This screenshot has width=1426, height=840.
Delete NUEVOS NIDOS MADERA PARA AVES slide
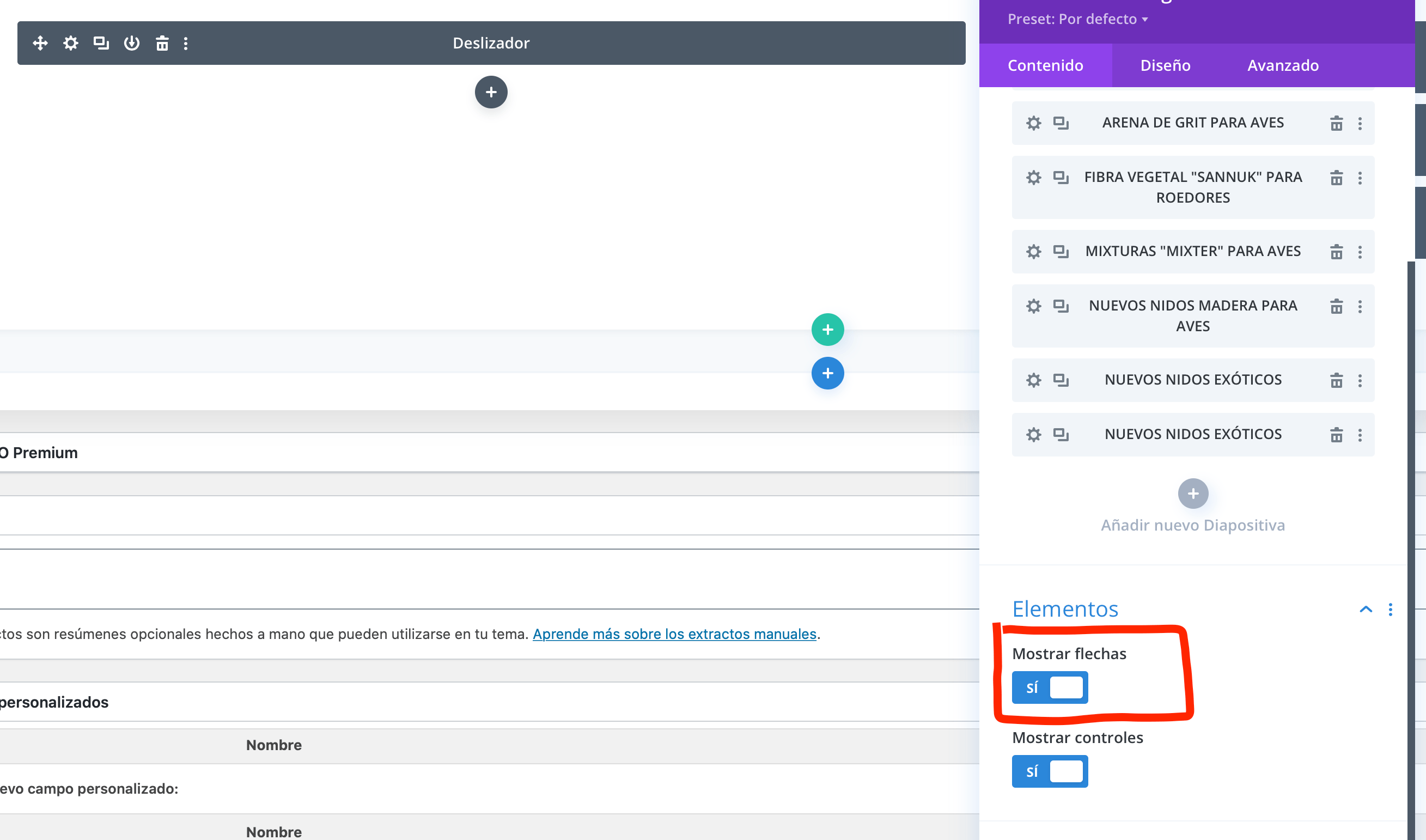[1337, 306]
